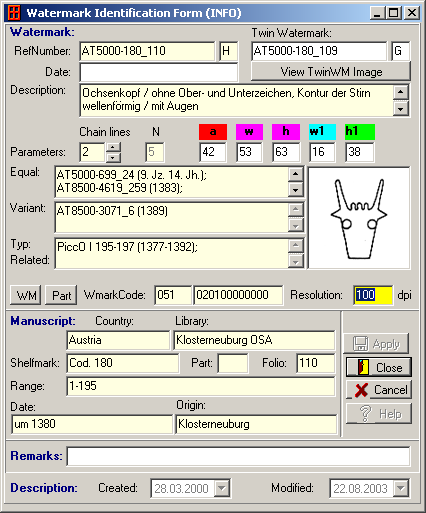Click the ox head watermark thumbnail

[359, 218]
